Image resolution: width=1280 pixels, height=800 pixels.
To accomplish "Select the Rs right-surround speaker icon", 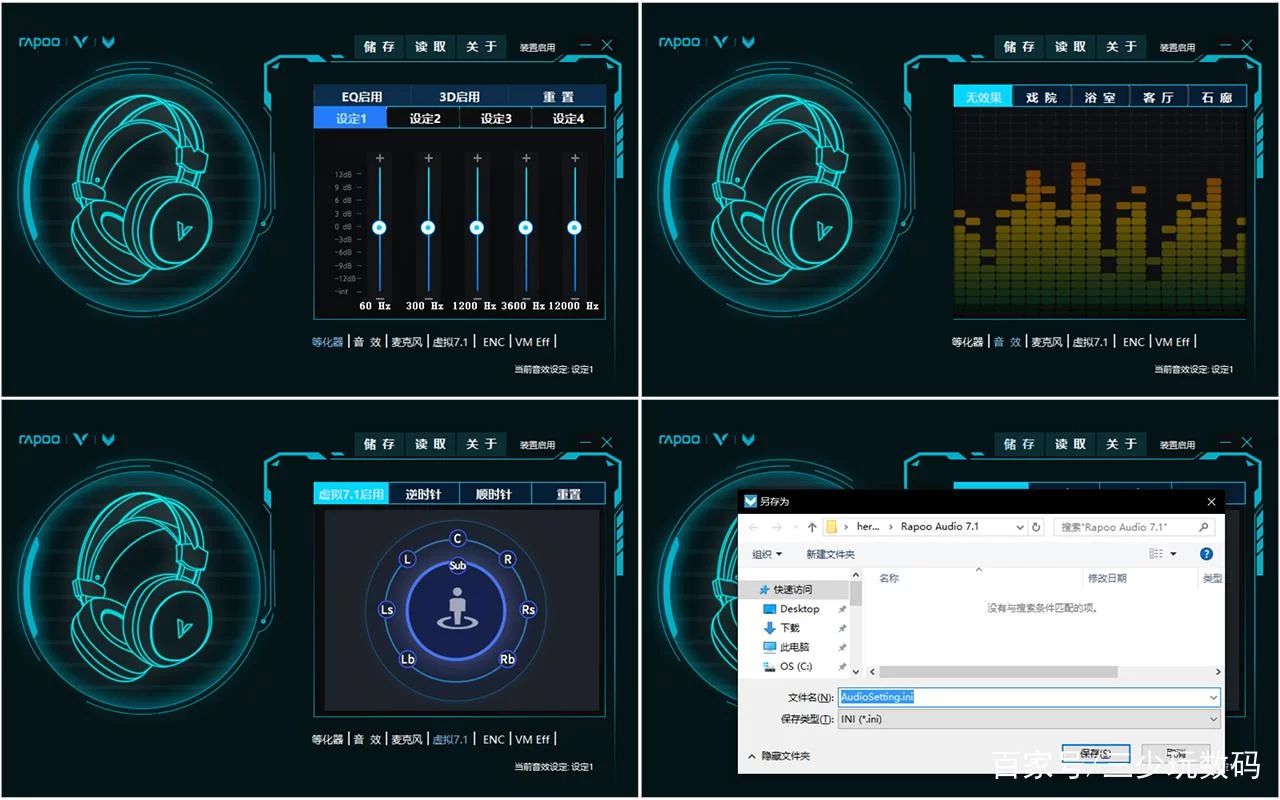I will click(529, 609).
